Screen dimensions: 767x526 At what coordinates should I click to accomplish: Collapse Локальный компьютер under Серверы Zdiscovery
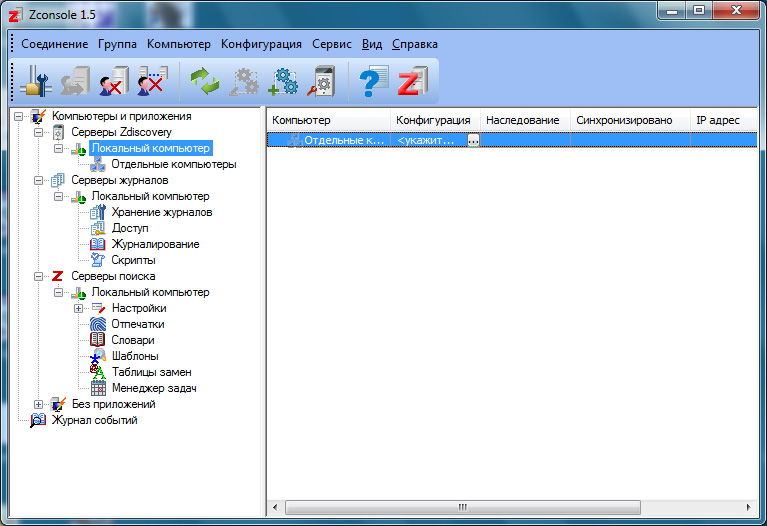click(59, 148)
